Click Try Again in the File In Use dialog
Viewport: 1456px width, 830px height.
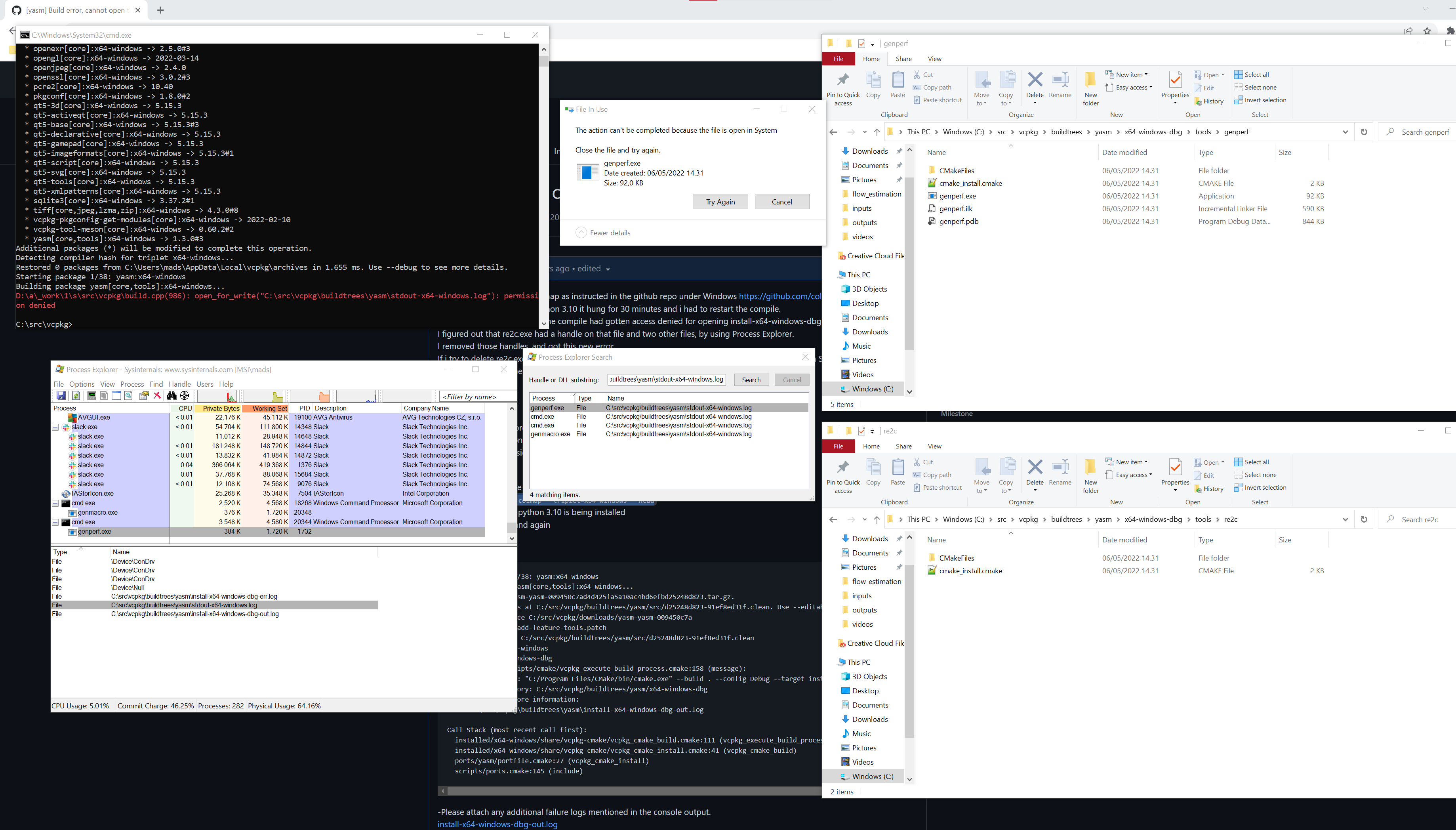[x=720, y=201]
